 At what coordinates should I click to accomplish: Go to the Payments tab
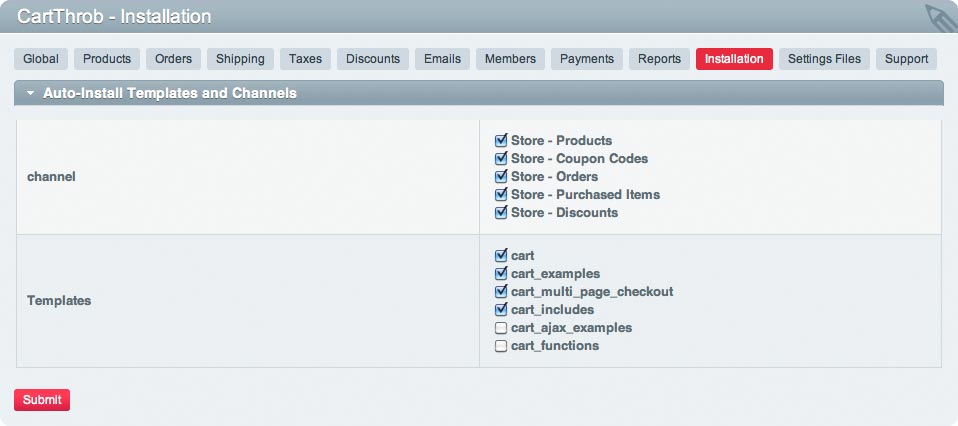[587, 59]
